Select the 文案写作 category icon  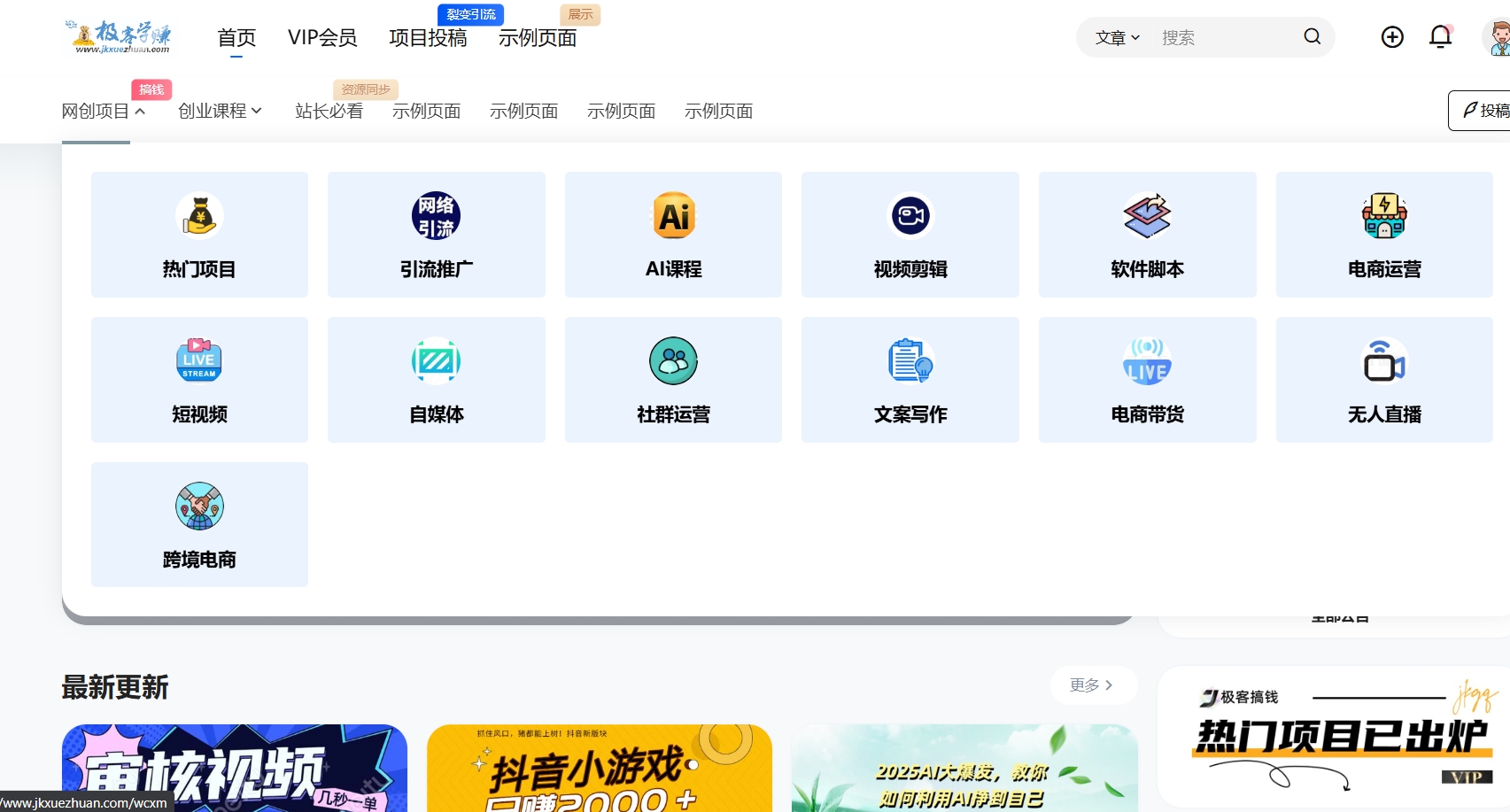(x=910, y=379)
